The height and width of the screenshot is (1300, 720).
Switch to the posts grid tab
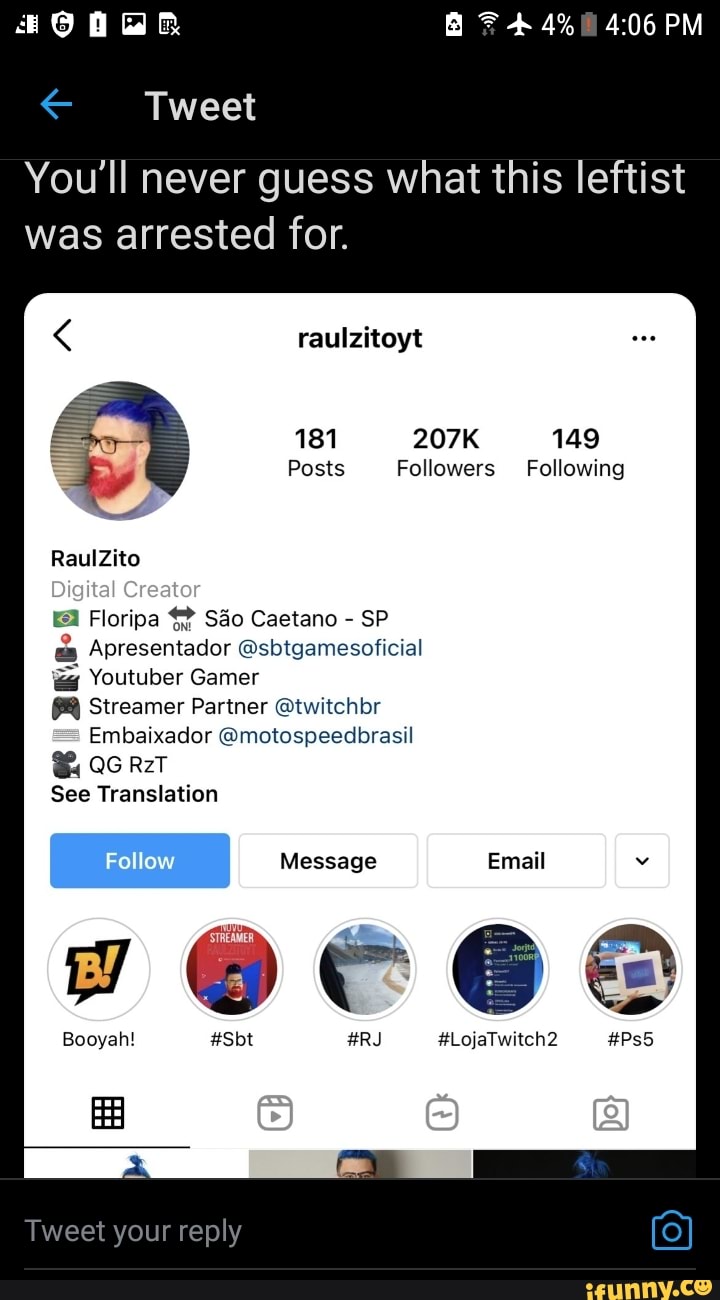click(107, 1112)
